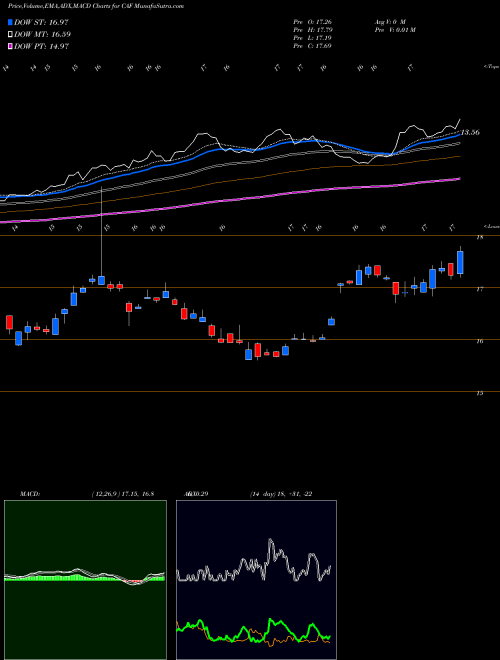Click the blue DOW ST legend swatch
The width and height of the screenshot is (500, 660).
(10, 22)
